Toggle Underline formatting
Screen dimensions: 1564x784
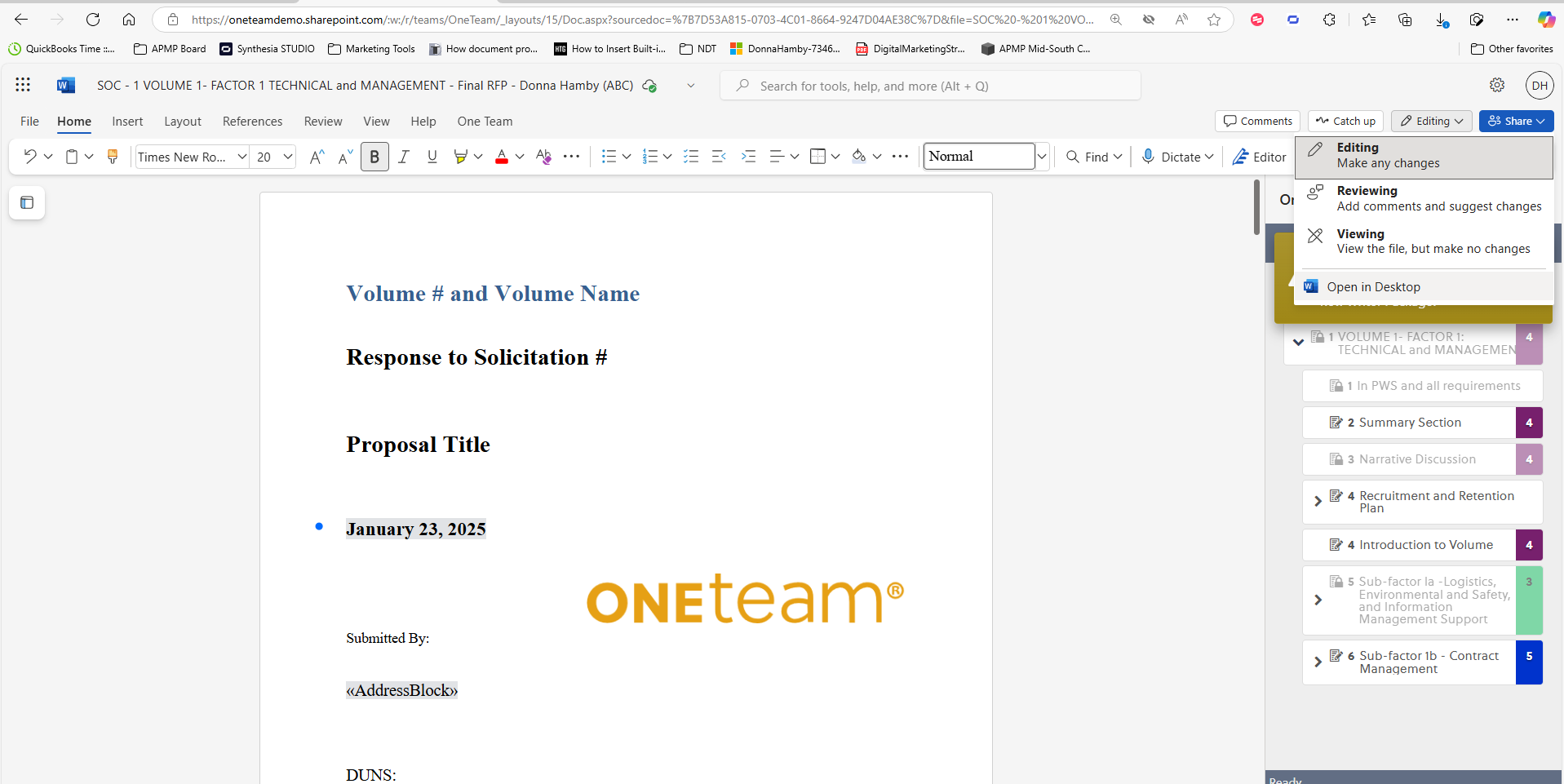[432, 157]
